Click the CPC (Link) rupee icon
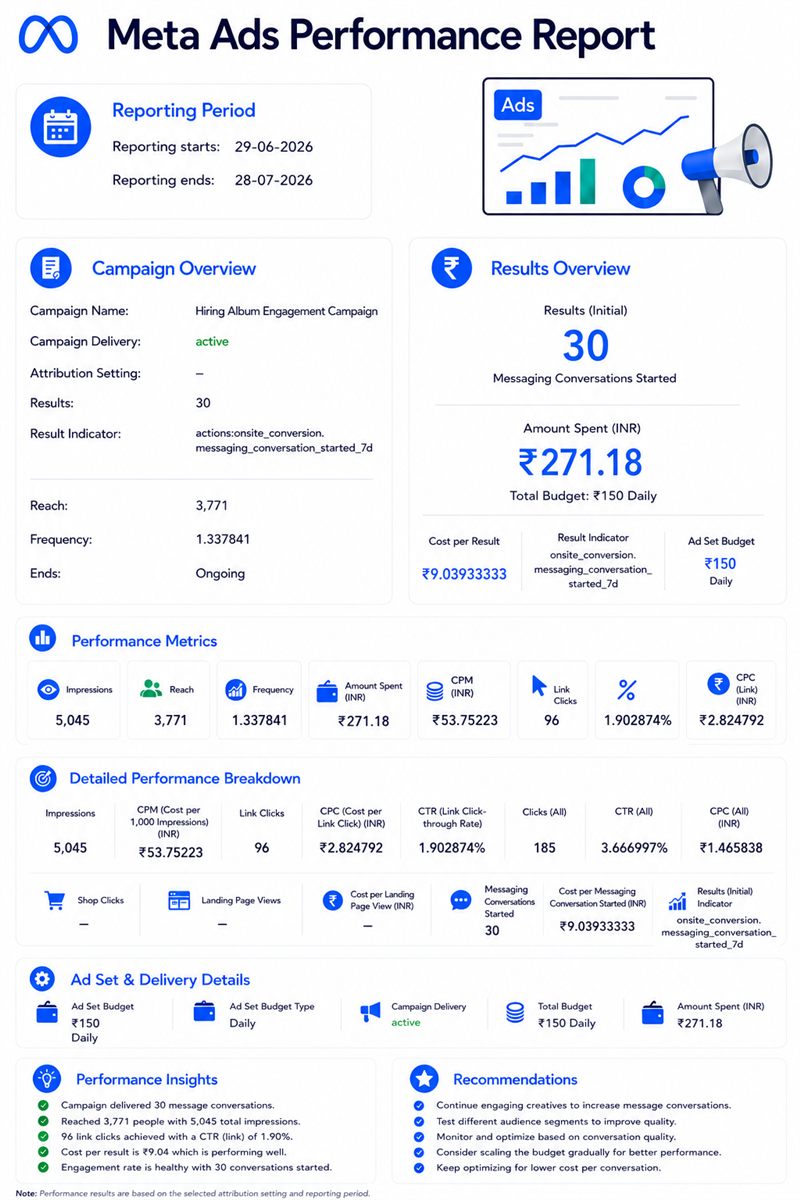 coord(717,684)
